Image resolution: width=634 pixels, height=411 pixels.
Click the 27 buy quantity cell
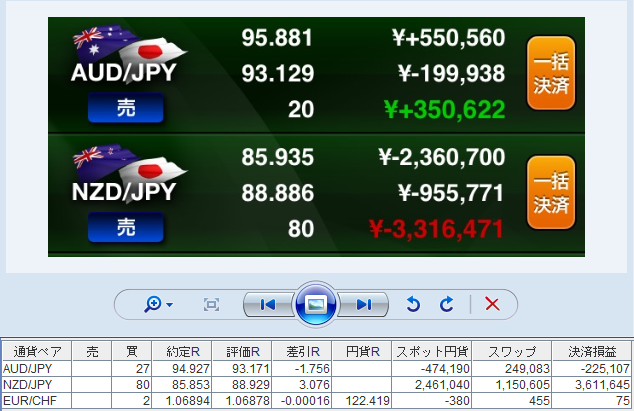pos(131,369)
